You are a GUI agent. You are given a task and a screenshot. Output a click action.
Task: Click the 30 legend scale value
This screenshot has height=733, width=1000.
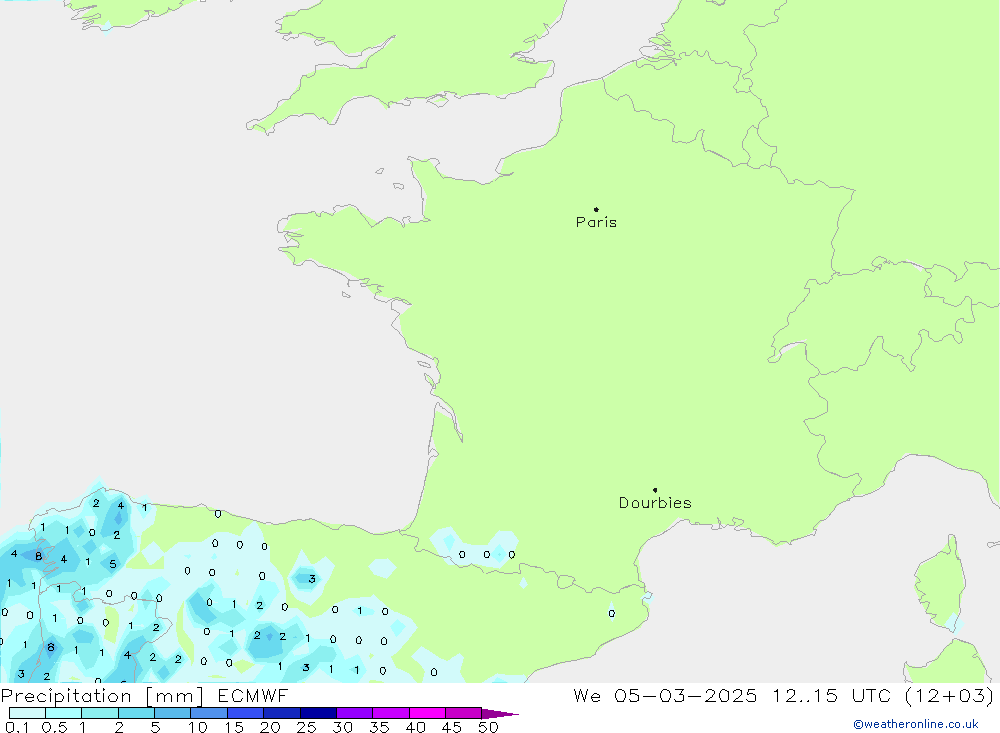(x=343, y=727)
